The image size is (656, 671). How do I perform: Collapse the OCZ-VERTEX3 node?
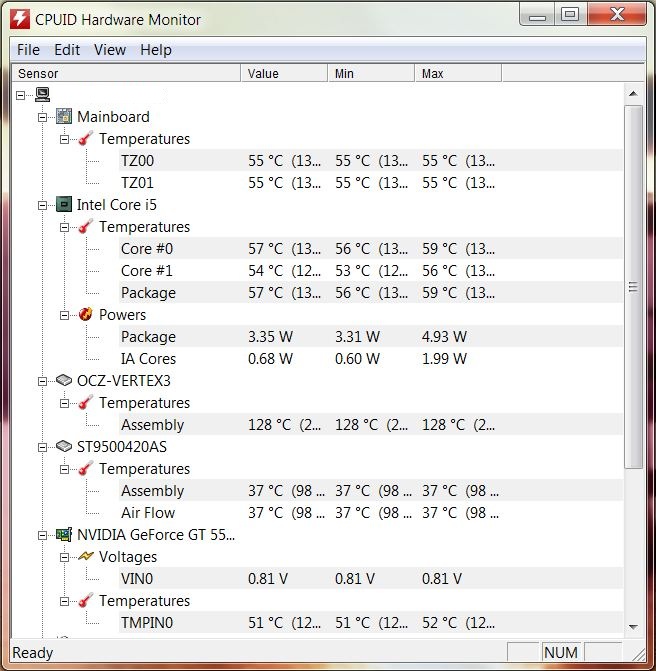pos(42,381)
